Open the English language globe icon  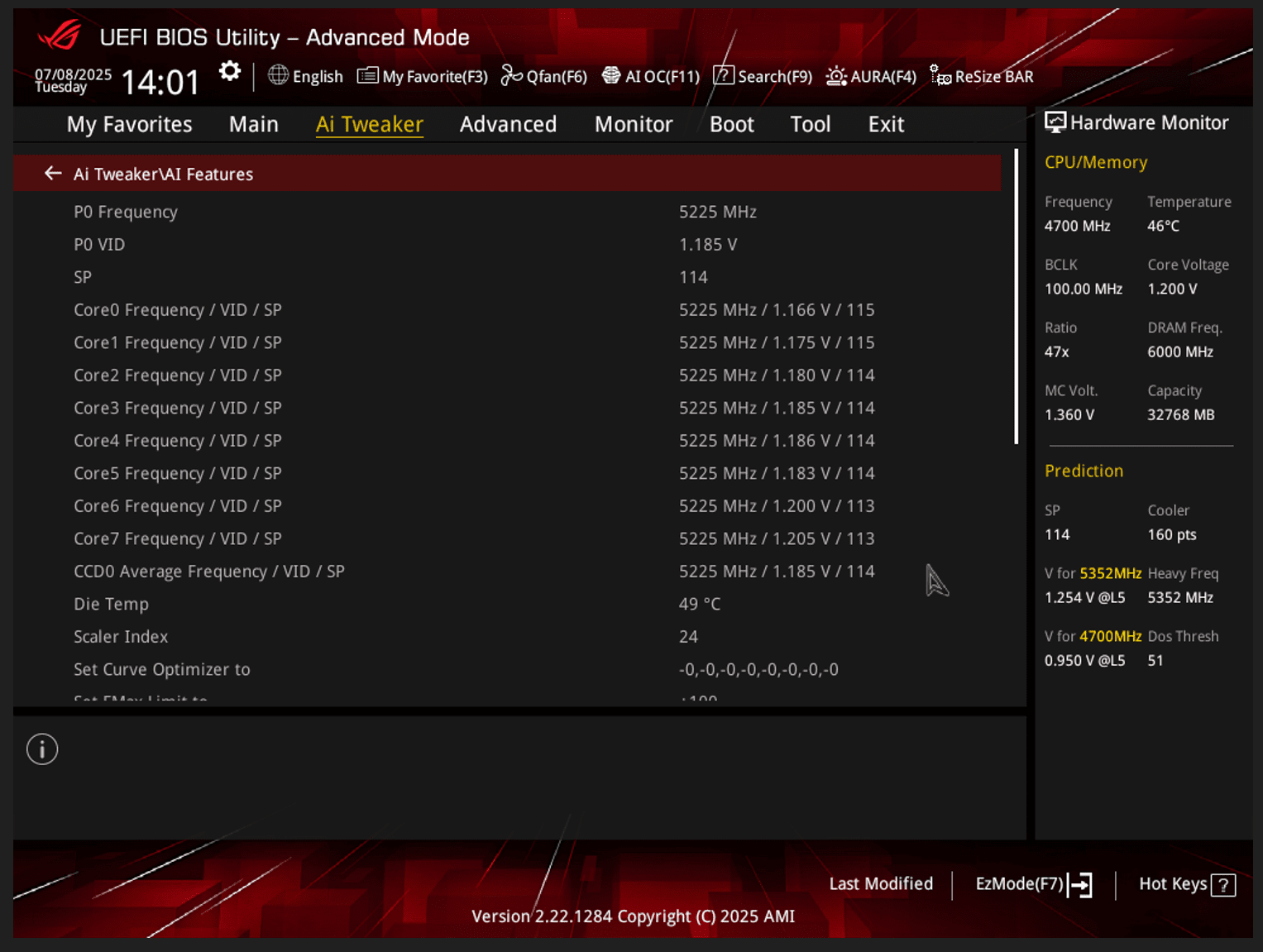278,75
